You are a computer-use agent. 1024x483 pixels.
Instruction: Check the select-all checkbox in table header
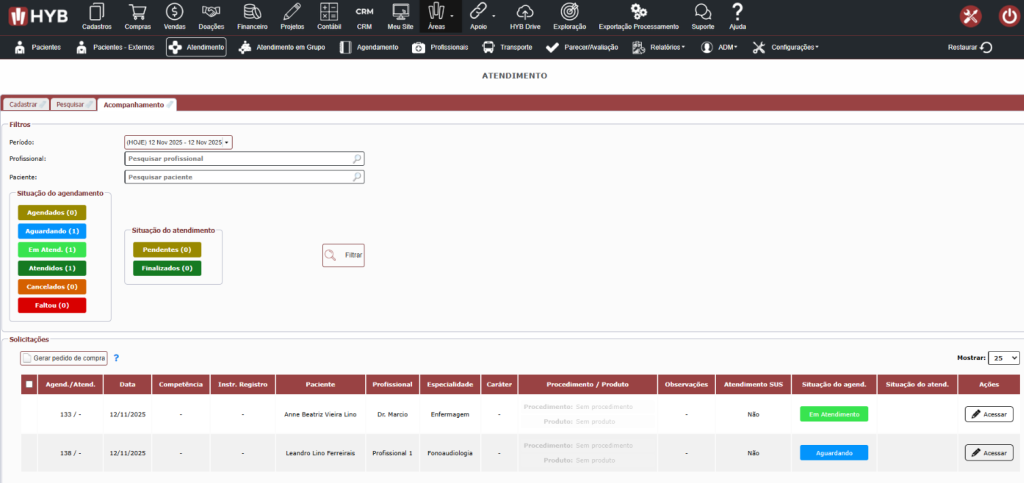(x=29, y=384)
